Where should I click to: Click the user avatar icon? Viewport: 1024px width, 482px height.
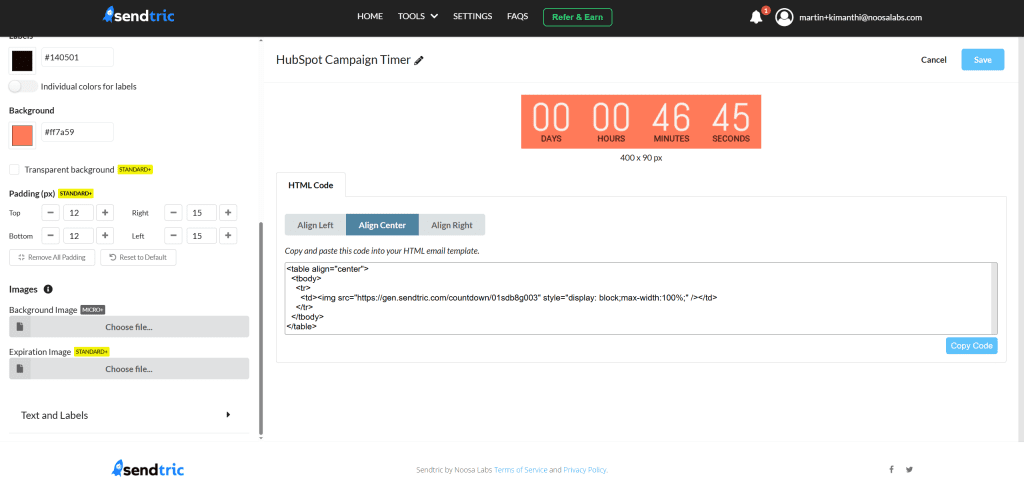click(784, 18)
